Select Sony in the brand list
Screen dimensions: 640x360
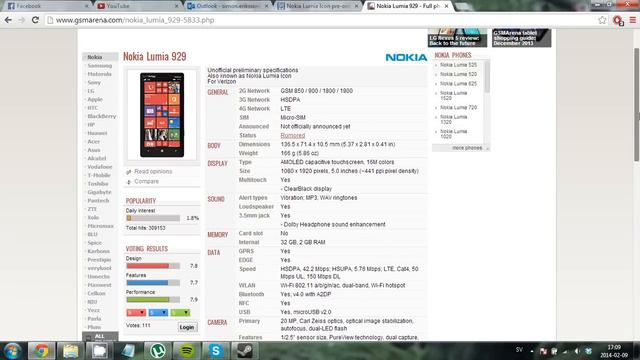coord(94,82)
